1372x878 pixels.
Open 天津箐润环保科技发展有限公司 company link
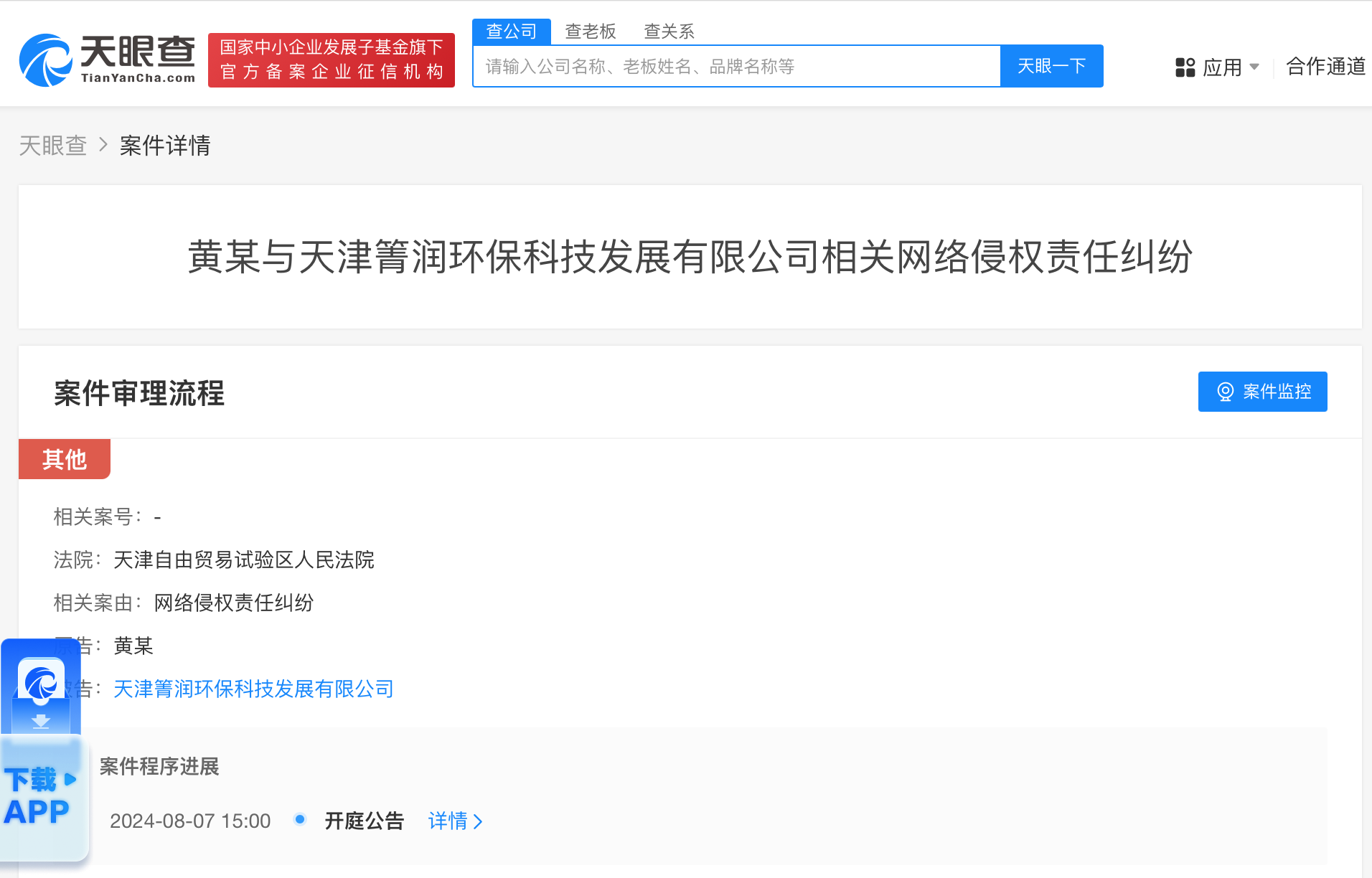click(x=253, y=688)
